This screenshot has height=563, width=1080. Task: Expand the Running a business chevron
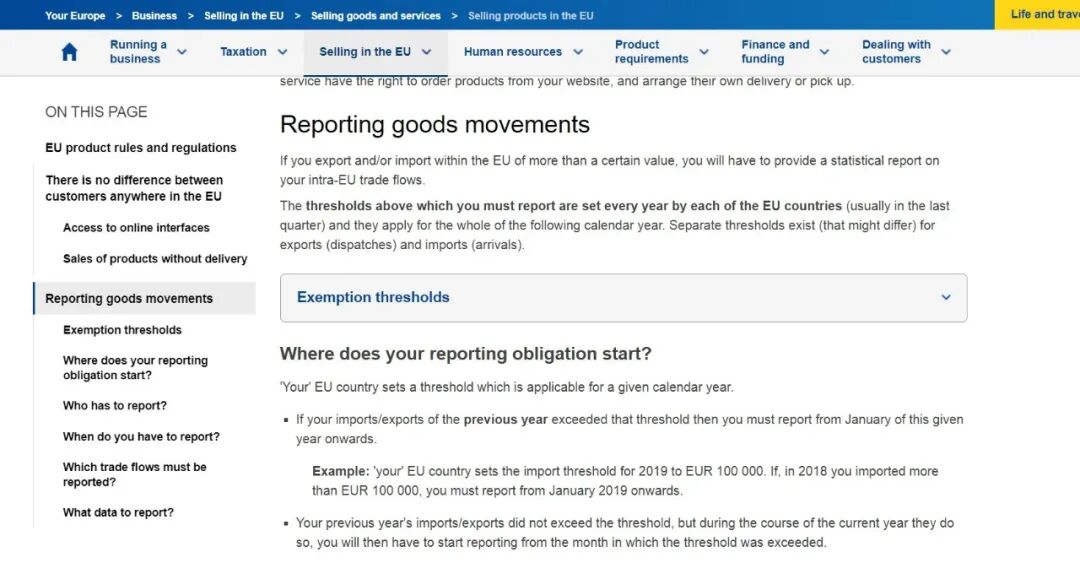(x=182, y=52)
